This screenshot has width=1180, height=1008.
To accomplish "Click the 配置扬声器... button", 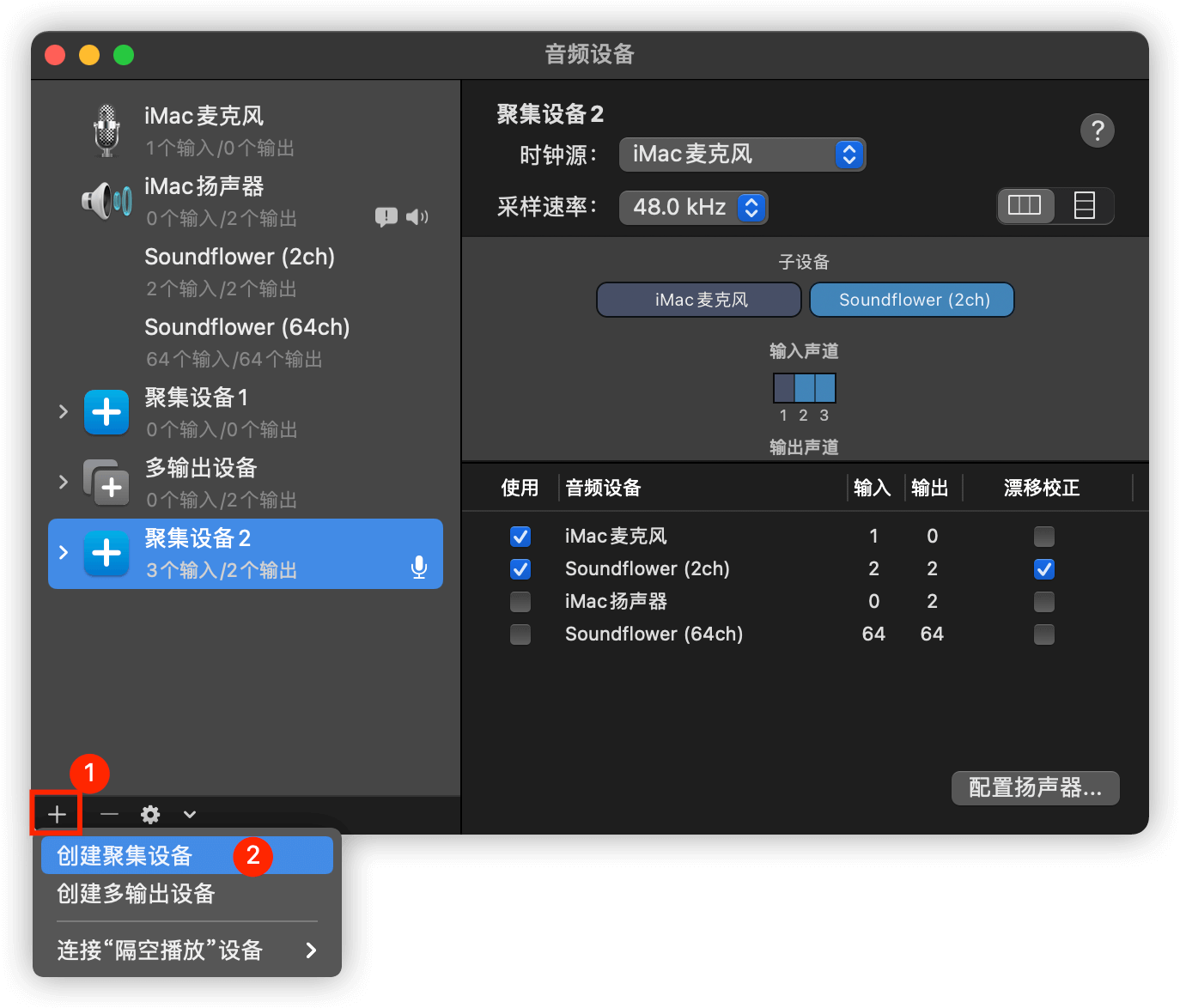I will point(1035,787).
